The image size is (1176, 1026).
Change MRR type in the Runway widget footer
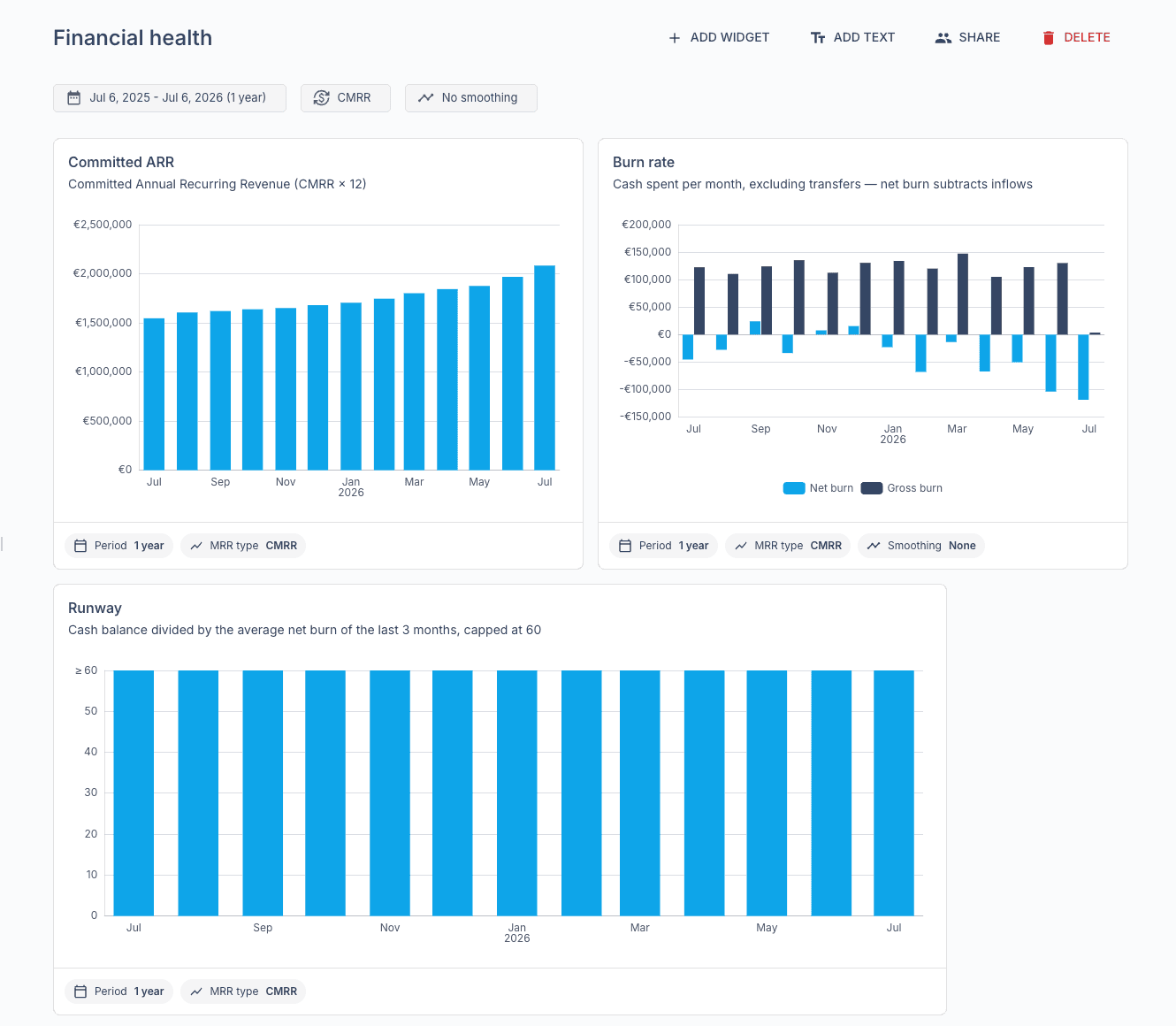click(243, 992)
